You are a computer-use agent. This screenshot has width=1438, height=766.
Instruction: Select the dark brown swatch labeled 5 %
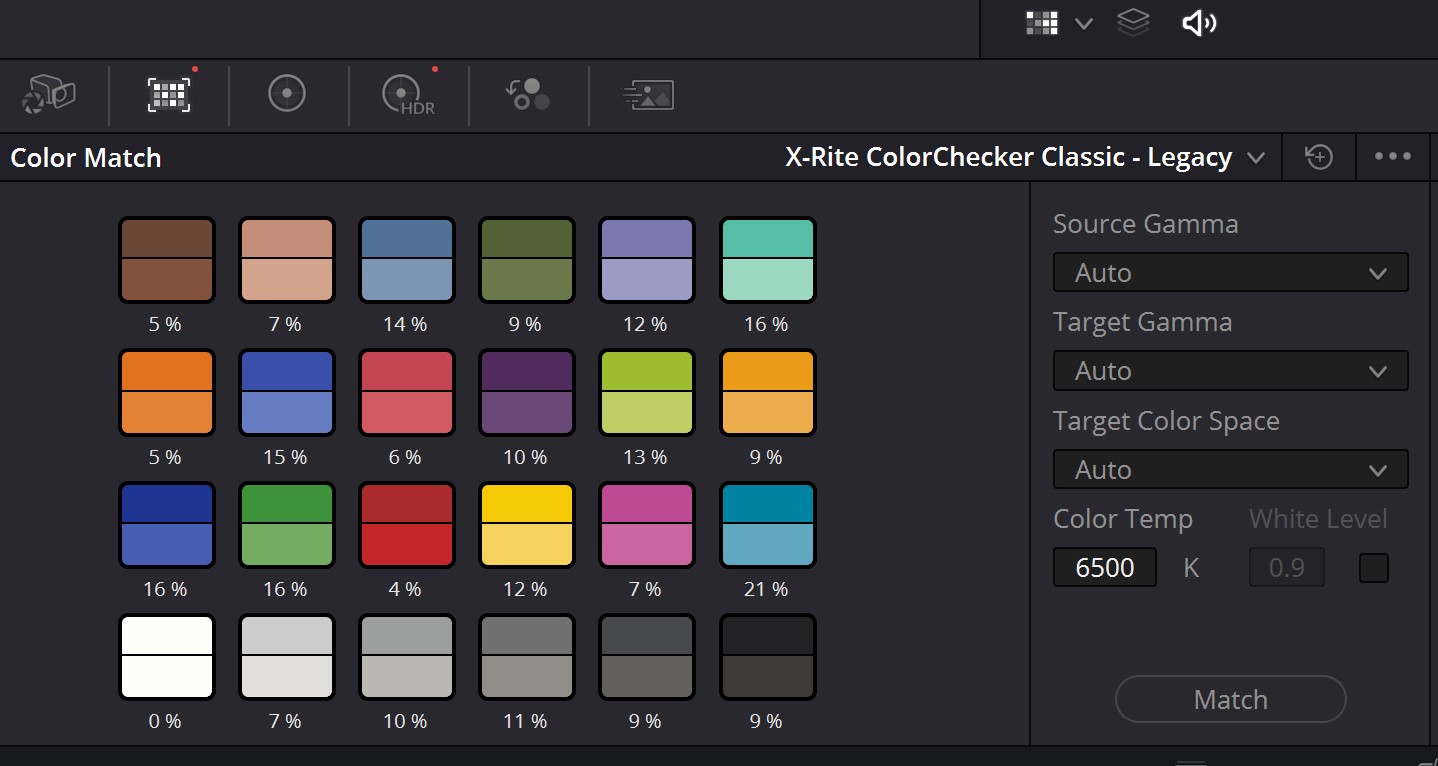[x=167, y=260]
